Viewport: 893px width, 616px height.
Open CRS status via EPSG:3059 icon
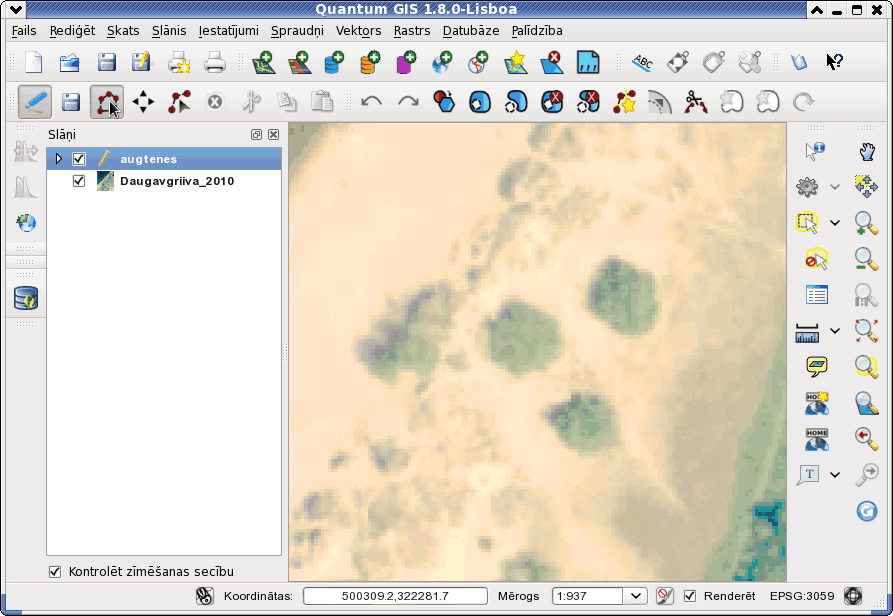[x=853, y=596]
